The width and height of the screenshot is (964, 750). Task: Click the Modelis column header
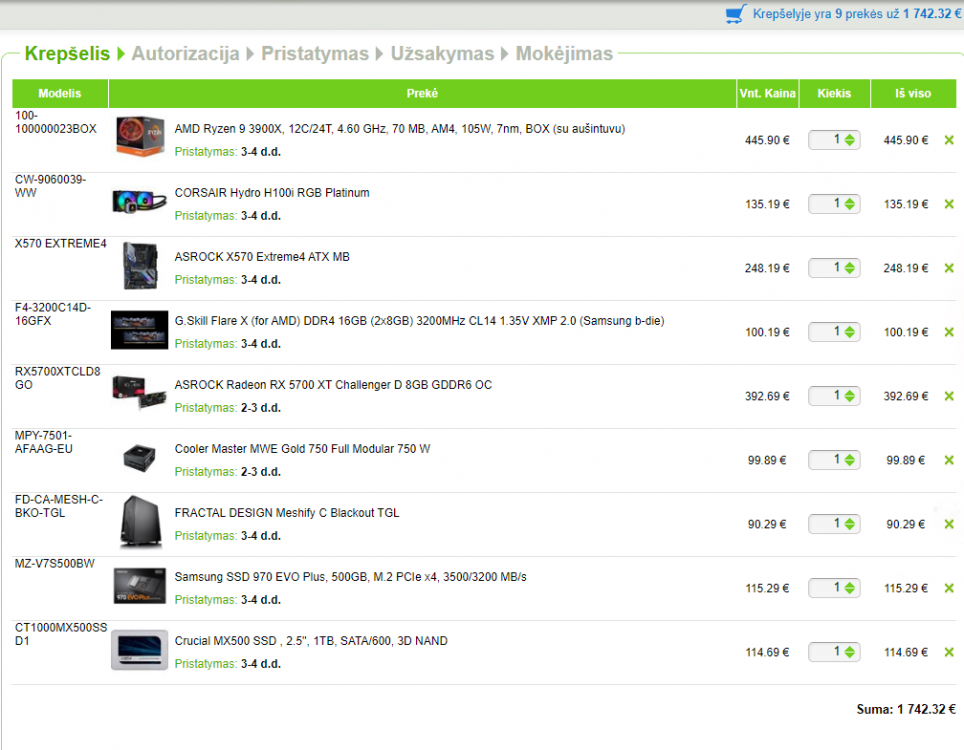pos(60,93)
